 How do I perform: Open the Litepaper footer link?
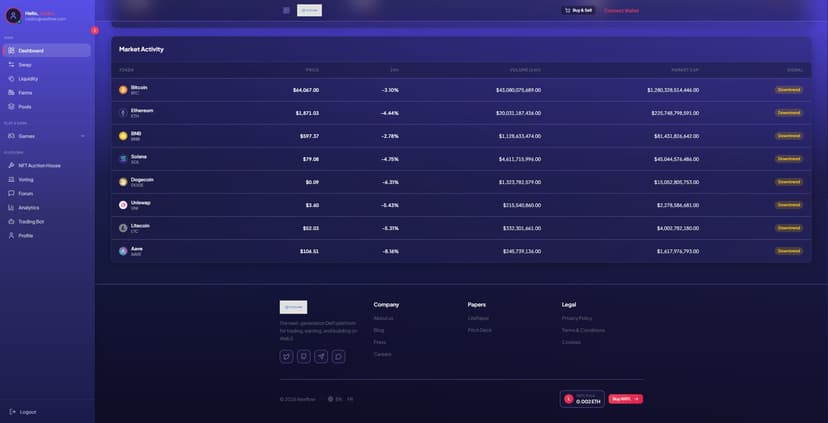point(478,318)
